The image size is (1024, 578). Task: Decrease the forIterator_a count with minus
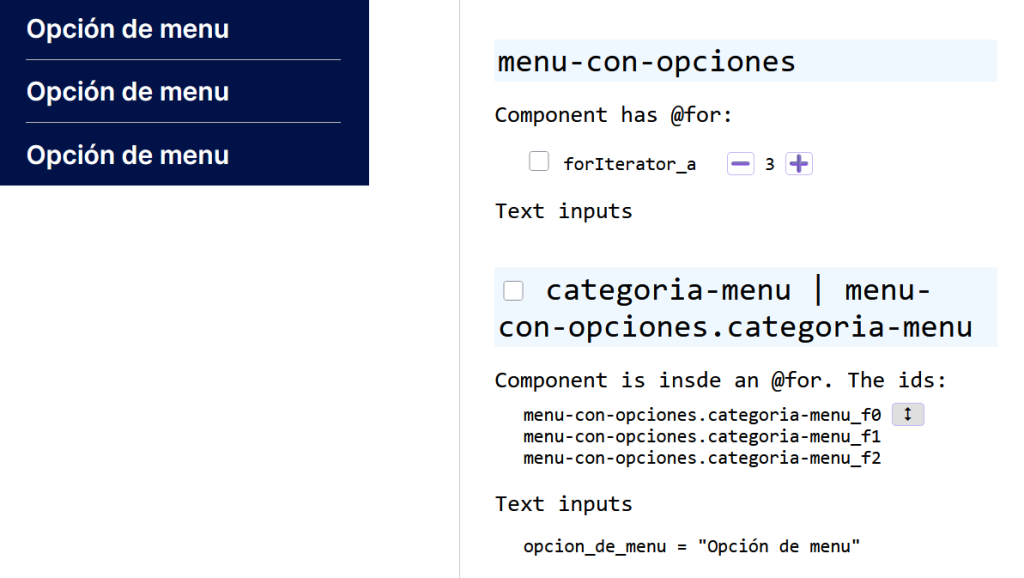(x=740, y=164)
